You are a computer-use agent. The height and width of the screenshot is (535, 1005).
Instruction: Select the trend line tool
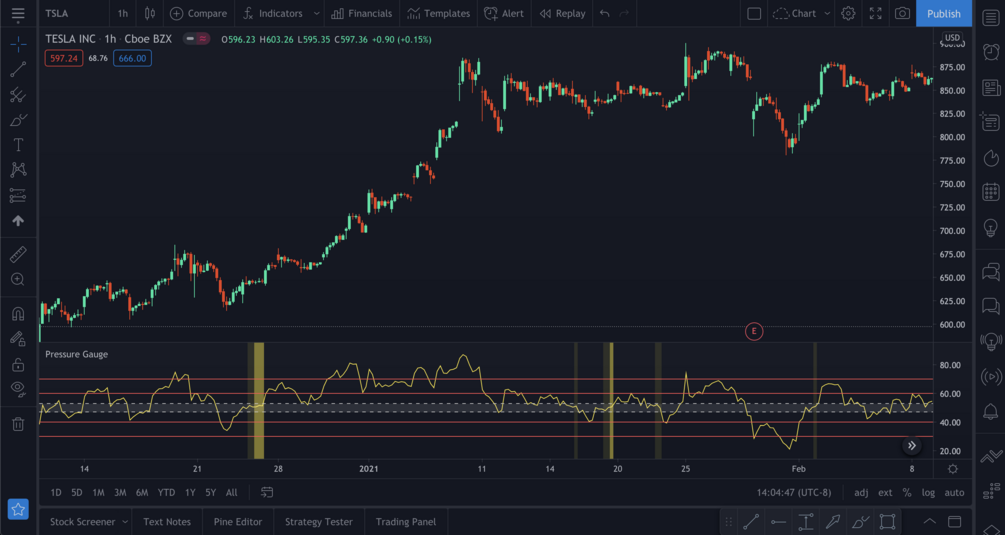18,69
